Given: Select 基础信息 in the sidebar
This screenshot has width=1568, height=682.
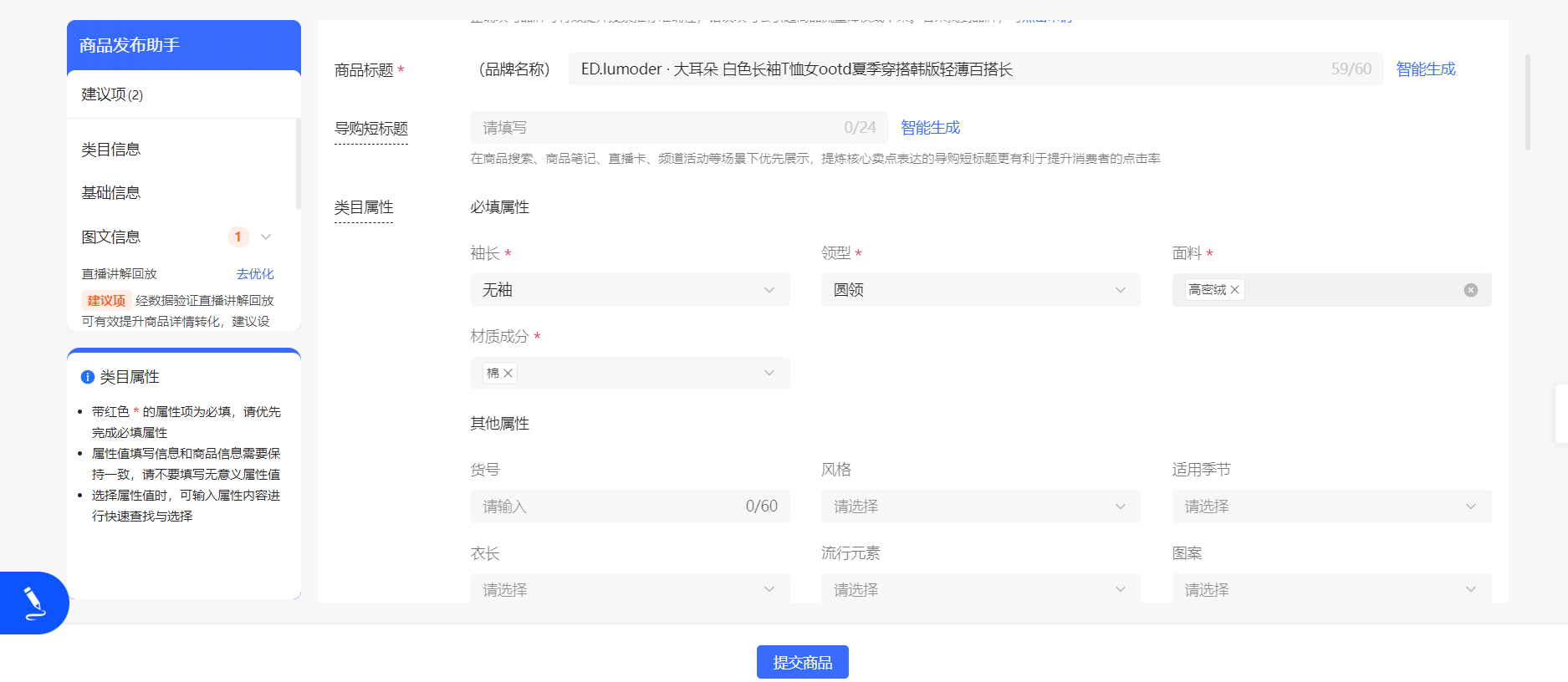Looking at the screenshot, I should coord(110,193).
